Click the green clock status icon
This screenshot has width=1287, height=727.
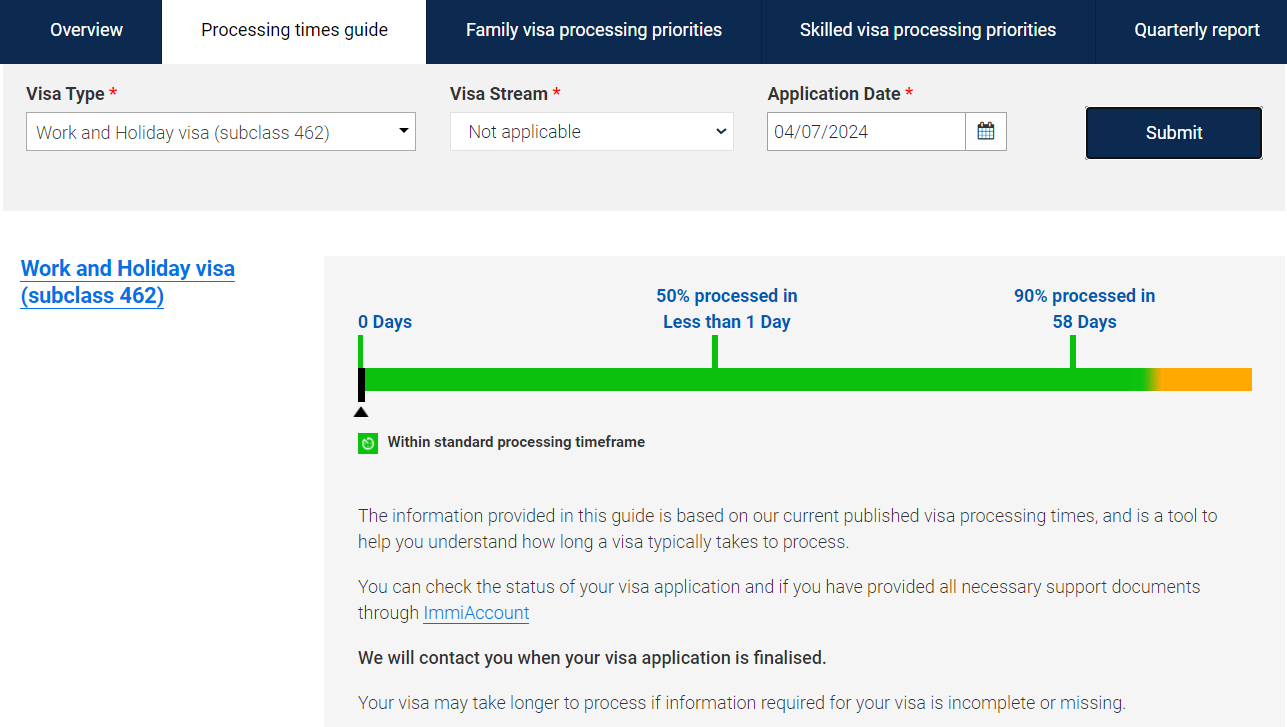[368, 443]
